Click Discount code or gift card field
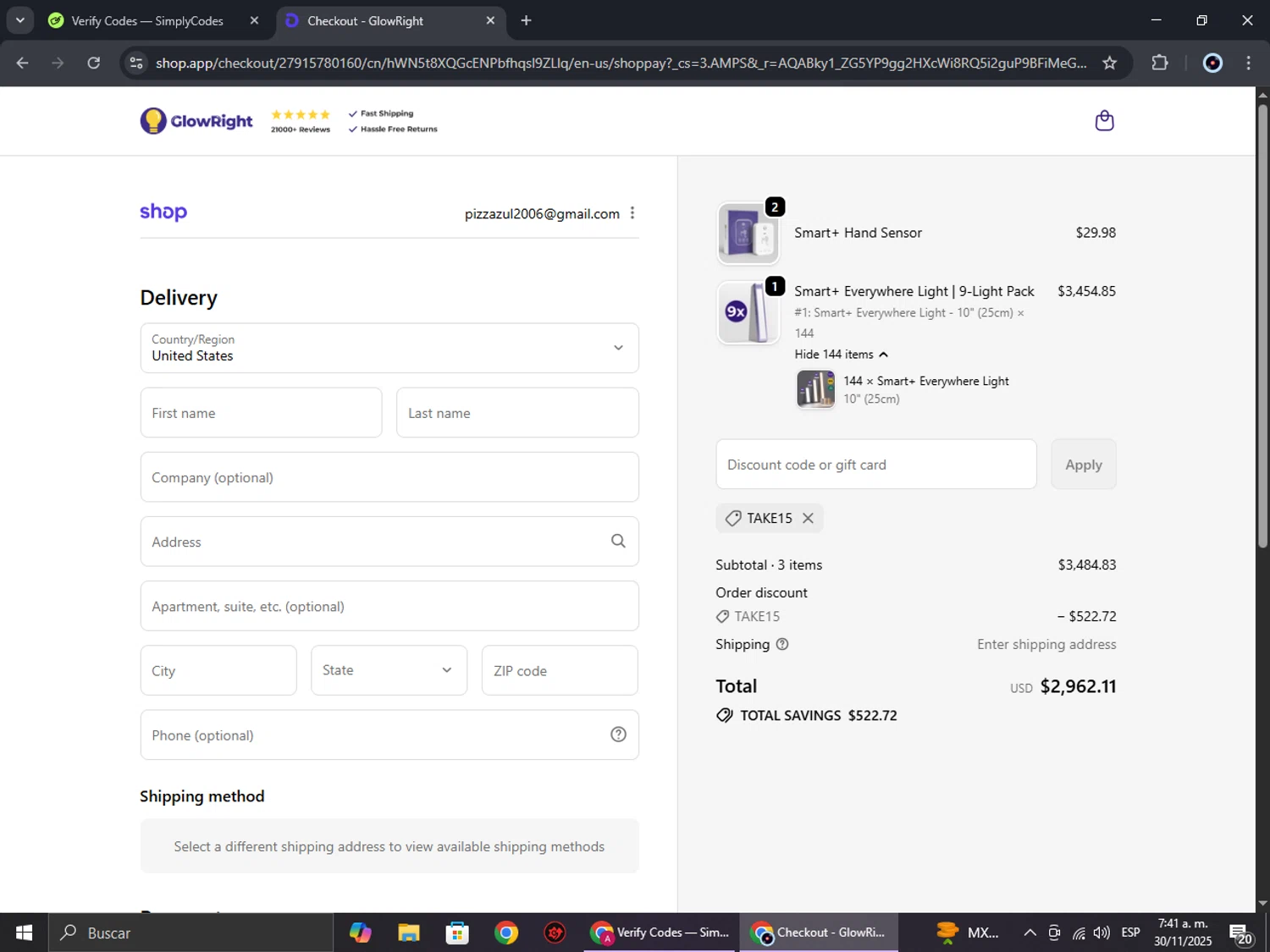 tap(876, 464)
